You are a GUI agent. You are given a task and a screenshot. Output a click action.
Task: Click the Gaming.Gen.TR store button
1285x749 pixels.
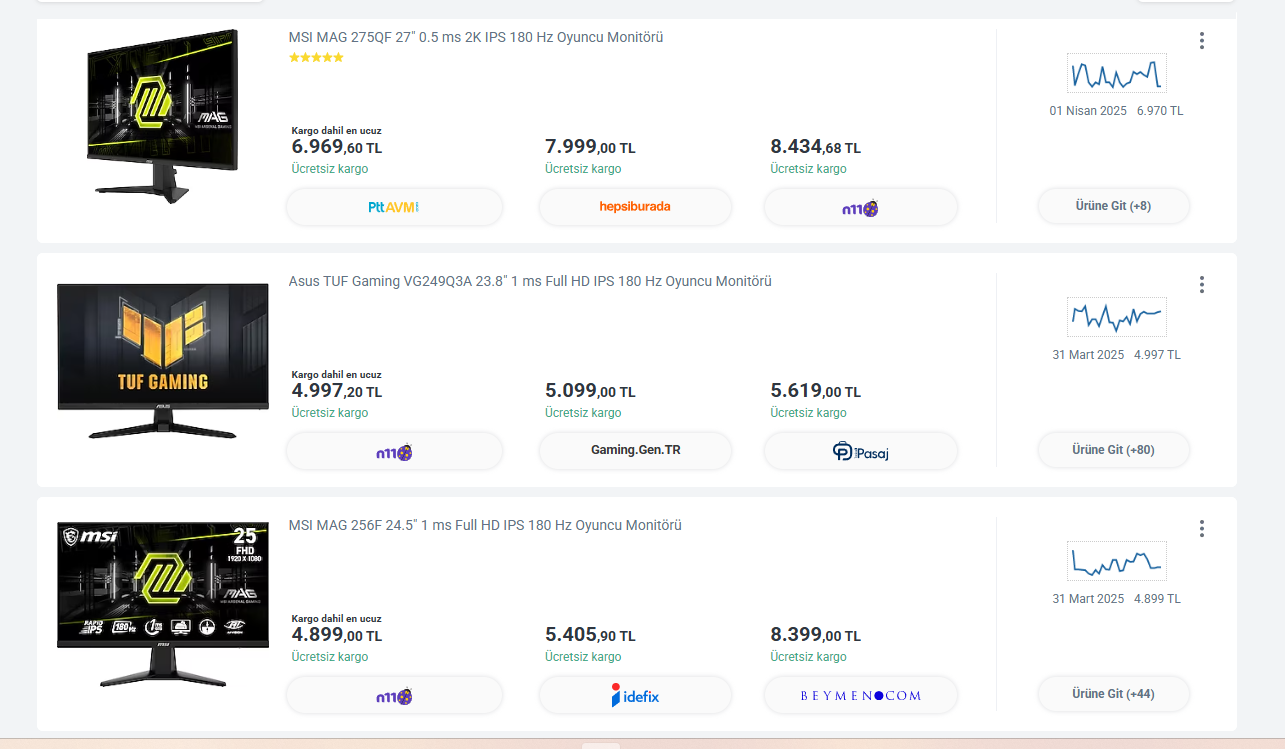635,451
